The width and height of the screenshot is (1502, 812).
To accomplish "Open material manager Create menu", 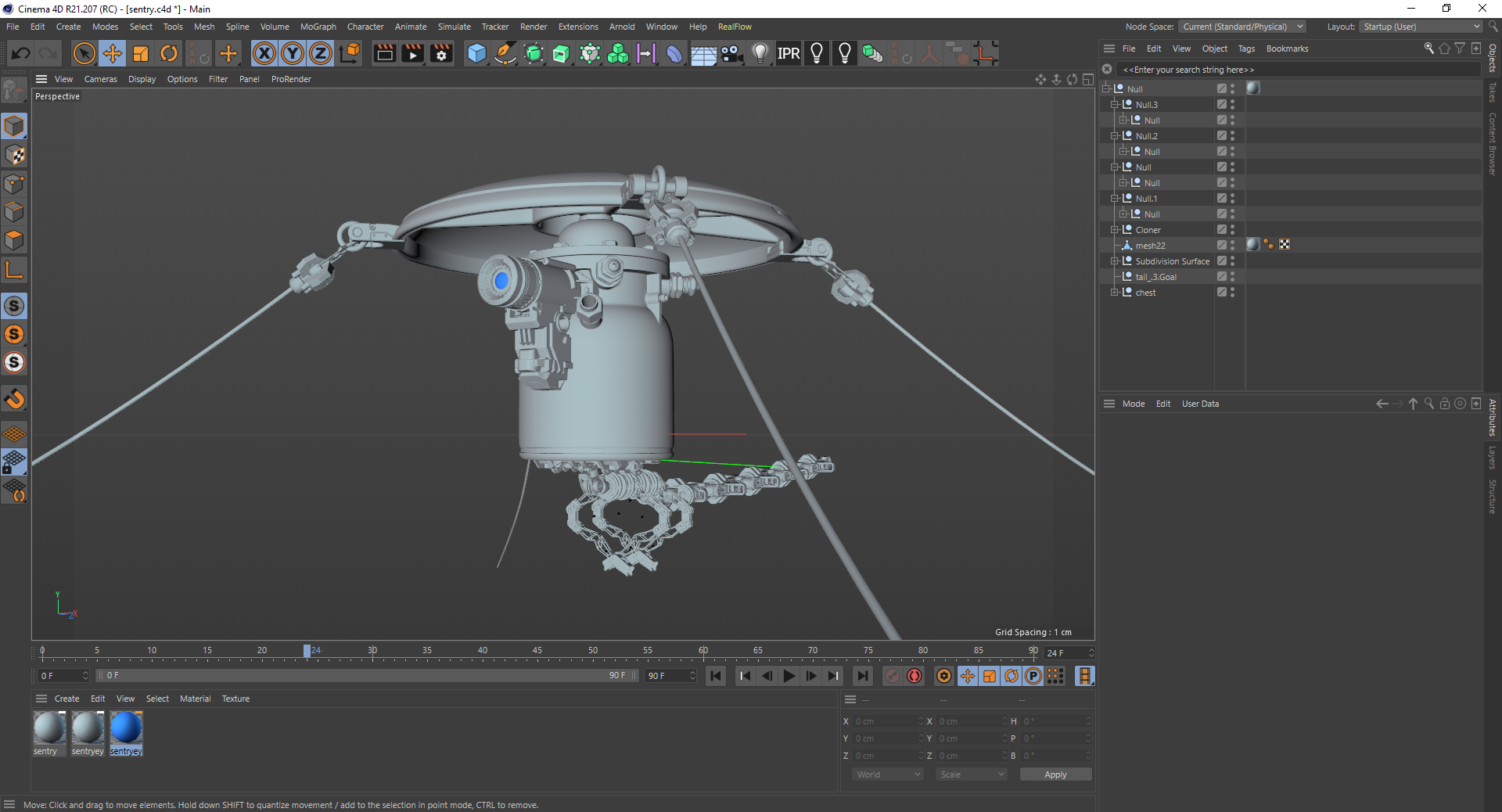I will [66, 699].
